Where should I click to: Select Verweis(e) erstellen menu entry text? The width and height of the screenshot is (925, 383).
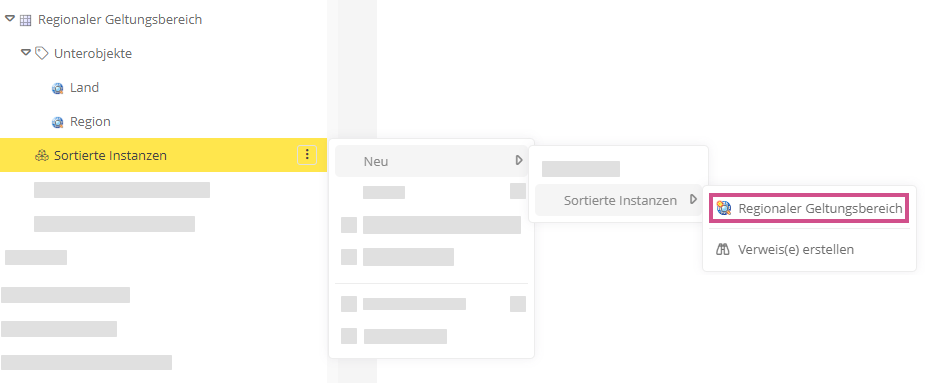(x=796, y=250)
